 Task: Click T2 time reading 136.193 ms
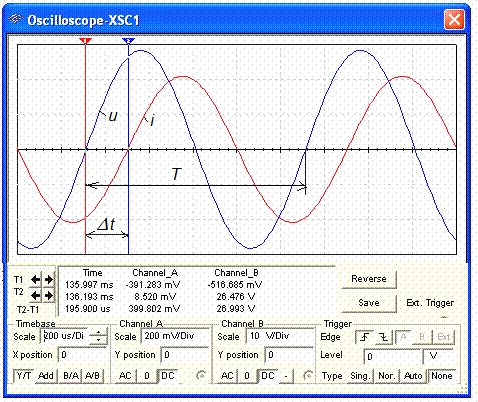[x=89, y=297]
